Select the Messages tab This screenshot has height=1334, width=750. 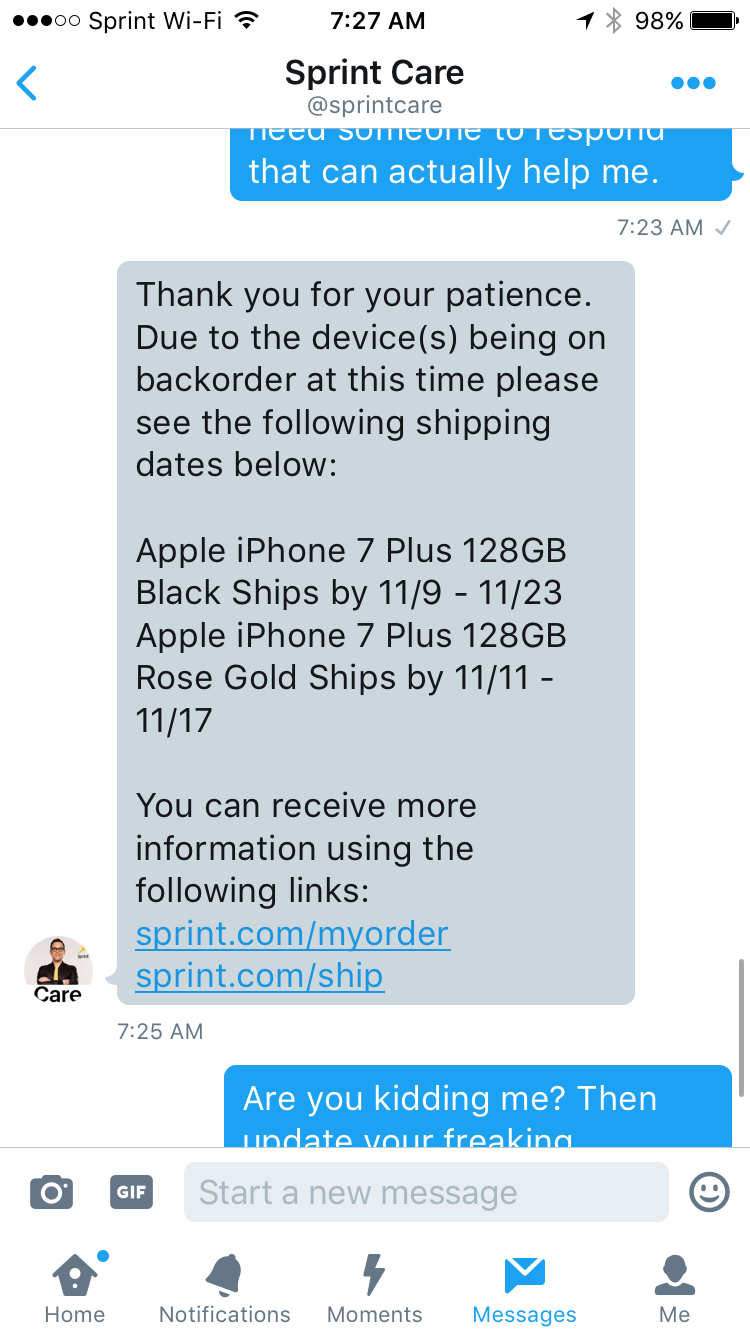[x=524, y=1288]
